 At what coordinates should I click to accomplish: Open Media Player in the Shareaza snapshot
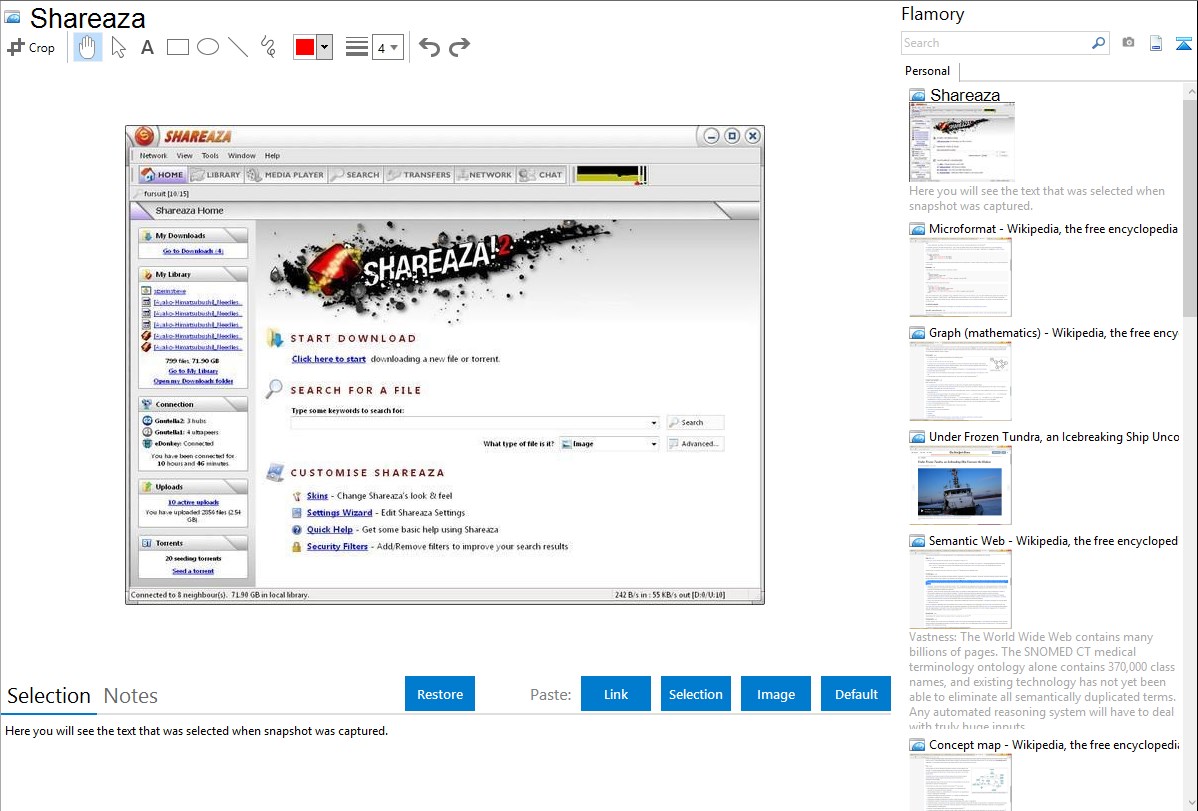pos(286,175)
